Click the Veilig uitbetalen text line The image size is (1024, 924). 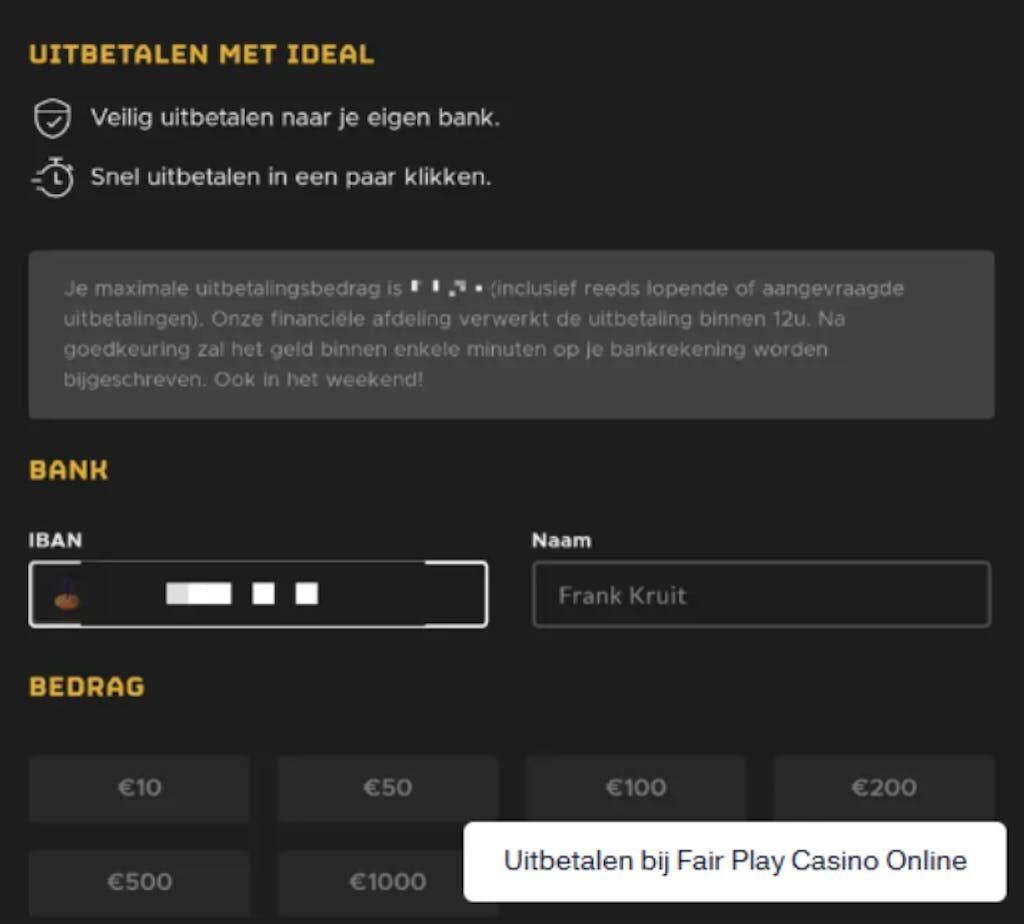point(296,117)
